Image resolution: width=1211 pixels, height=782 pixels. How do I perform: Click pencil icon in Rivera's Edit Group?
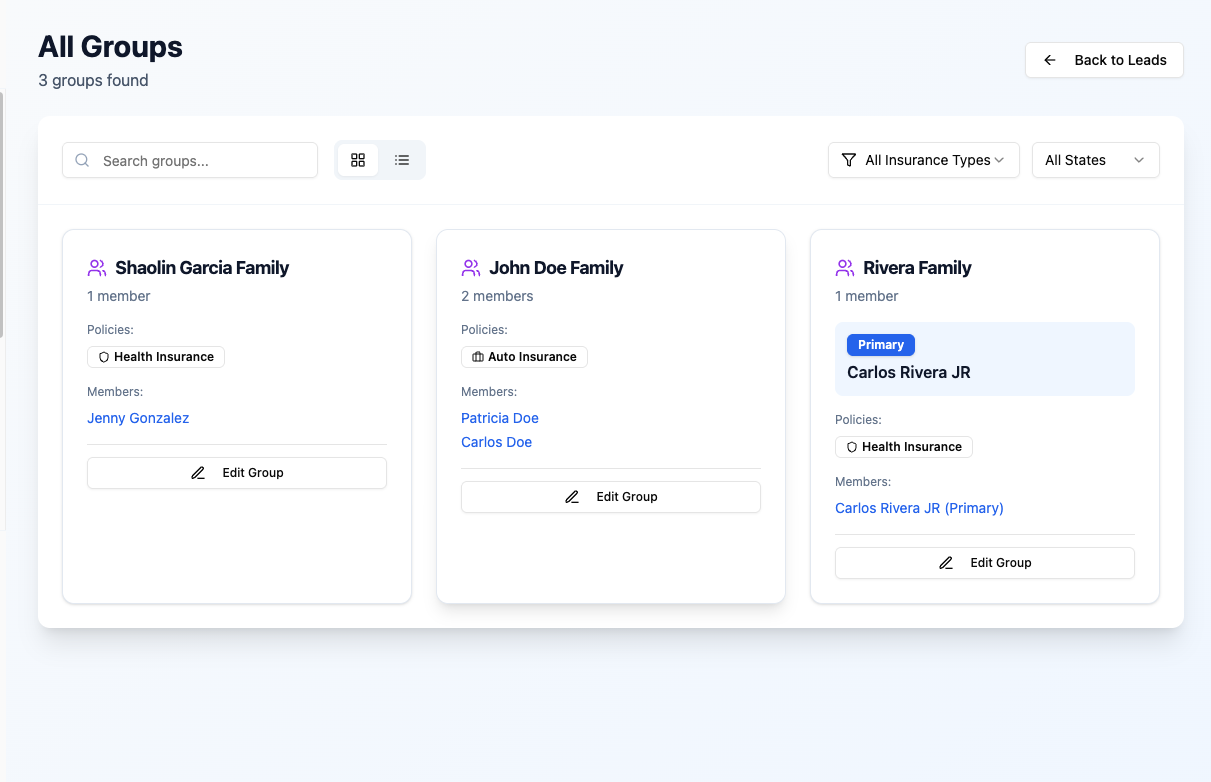click(x=946, y=563)
